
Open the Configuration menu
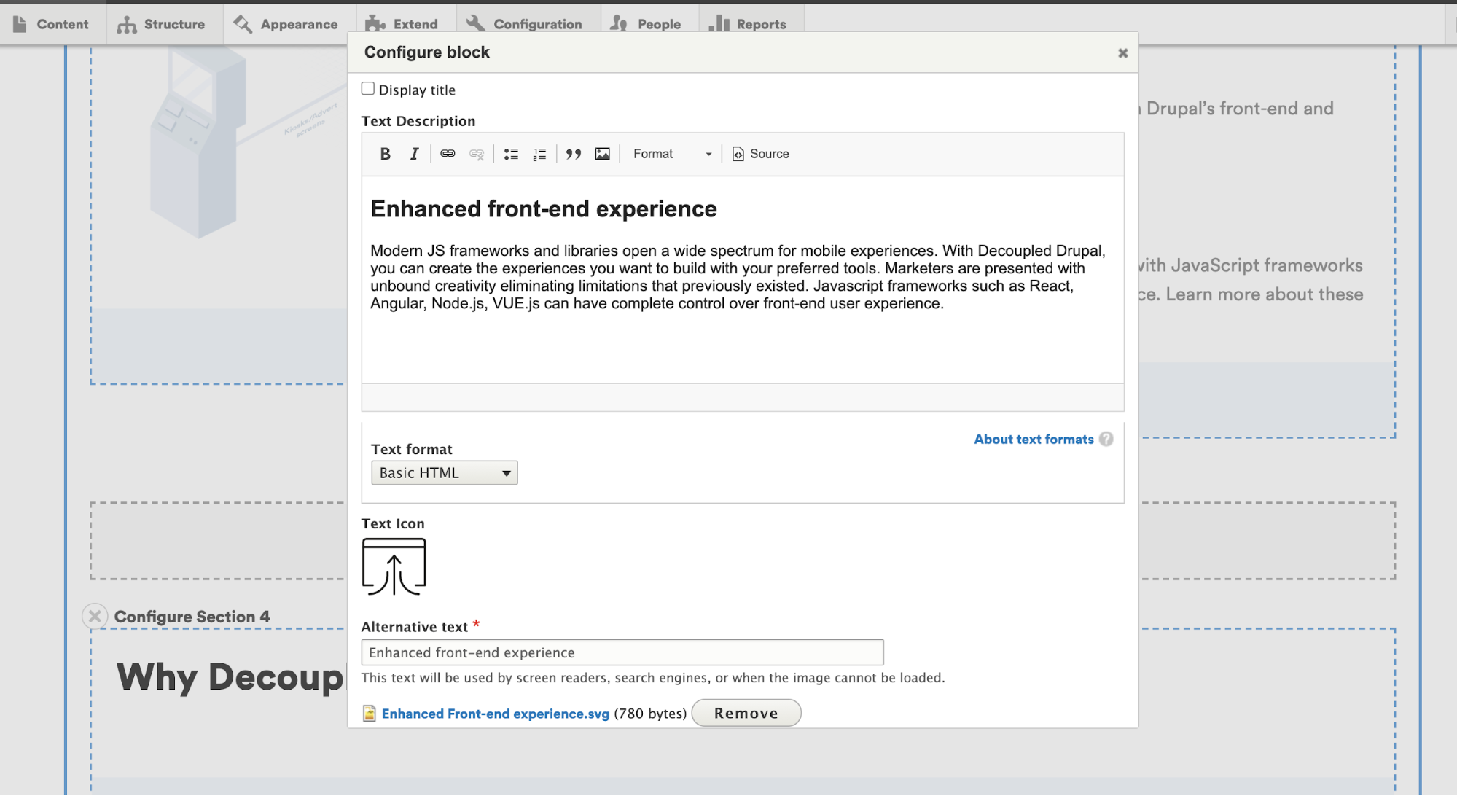pos(527,23)
